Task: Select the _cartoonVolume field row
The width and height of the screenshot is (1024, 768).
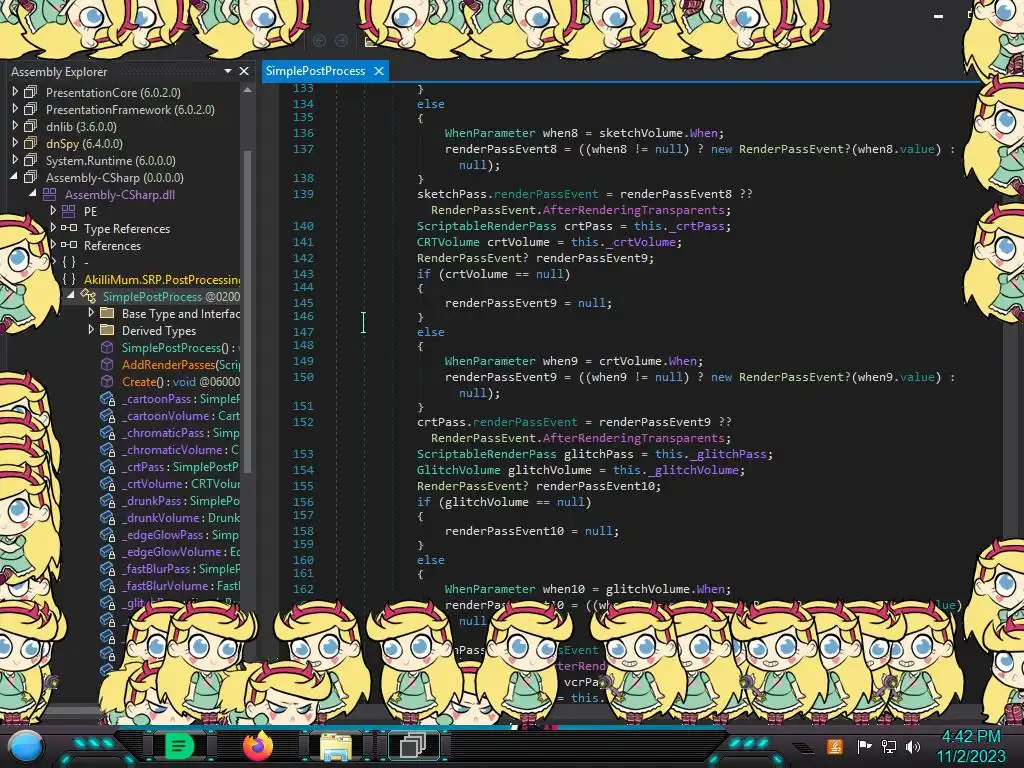Action: coord(170,415)
